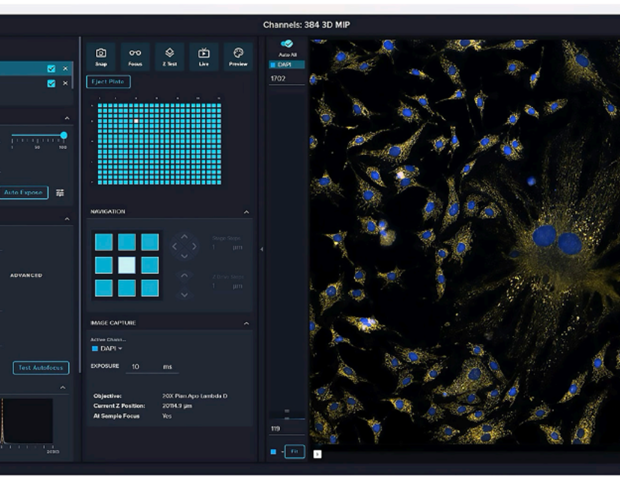620x480 pixels.
Task: Edit the 1702 maximum value field
Action: click(x=287, y=79)
